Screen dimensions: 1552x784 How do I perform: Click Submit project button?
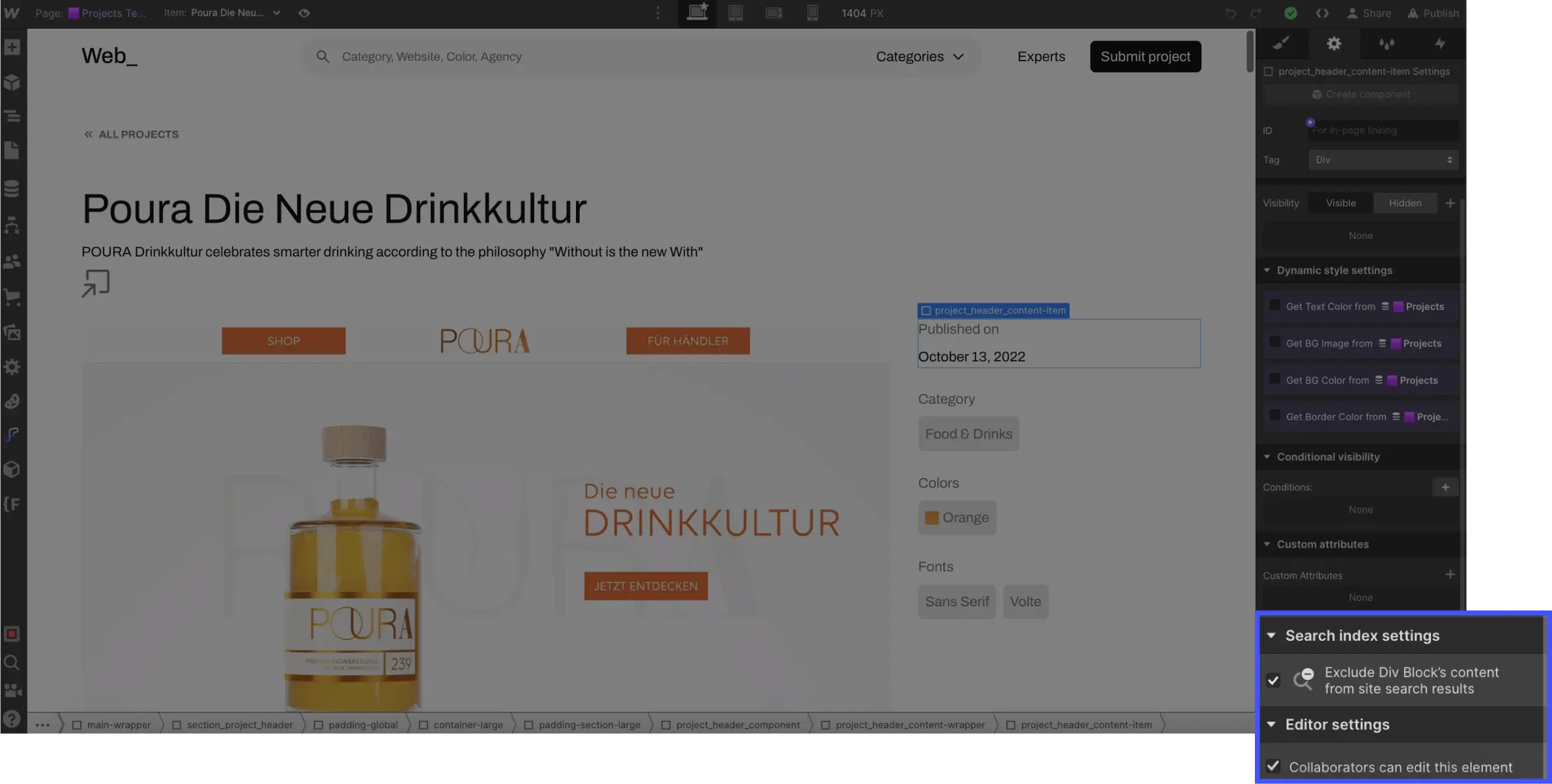(x=1145, y=56)
